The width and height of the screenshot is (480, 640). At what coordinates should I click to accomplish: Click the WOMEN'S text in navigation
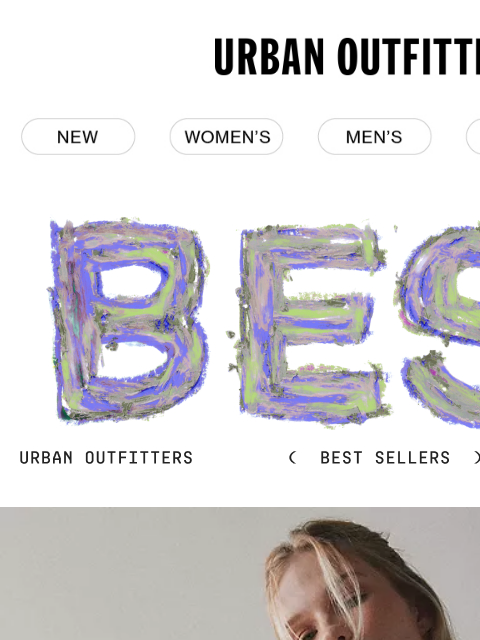click(x=227, y=137)
